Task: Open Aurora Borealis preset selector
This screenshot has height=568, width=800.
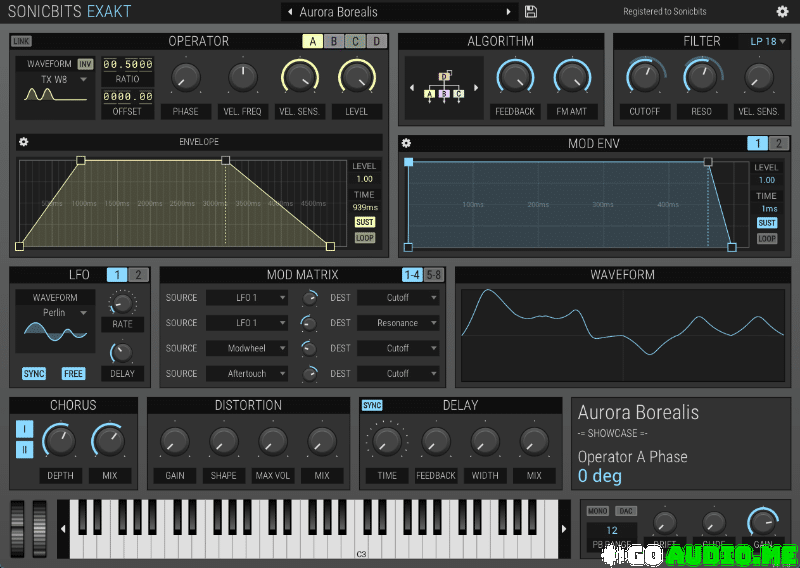Action: 399,12
